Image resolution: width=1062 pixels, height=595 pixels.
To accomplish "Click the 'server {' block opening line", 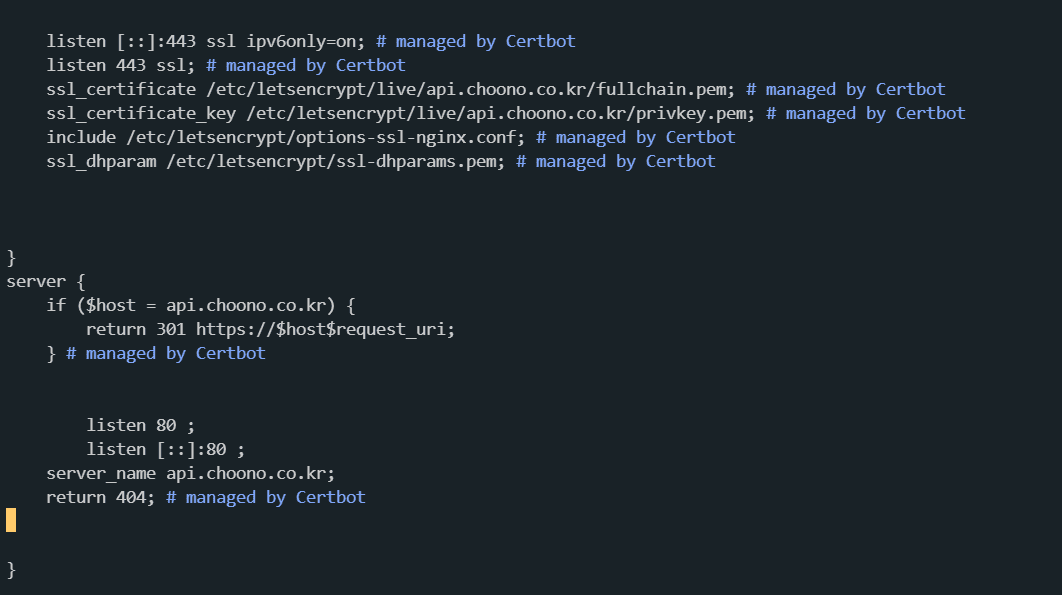I will point(46,281).
